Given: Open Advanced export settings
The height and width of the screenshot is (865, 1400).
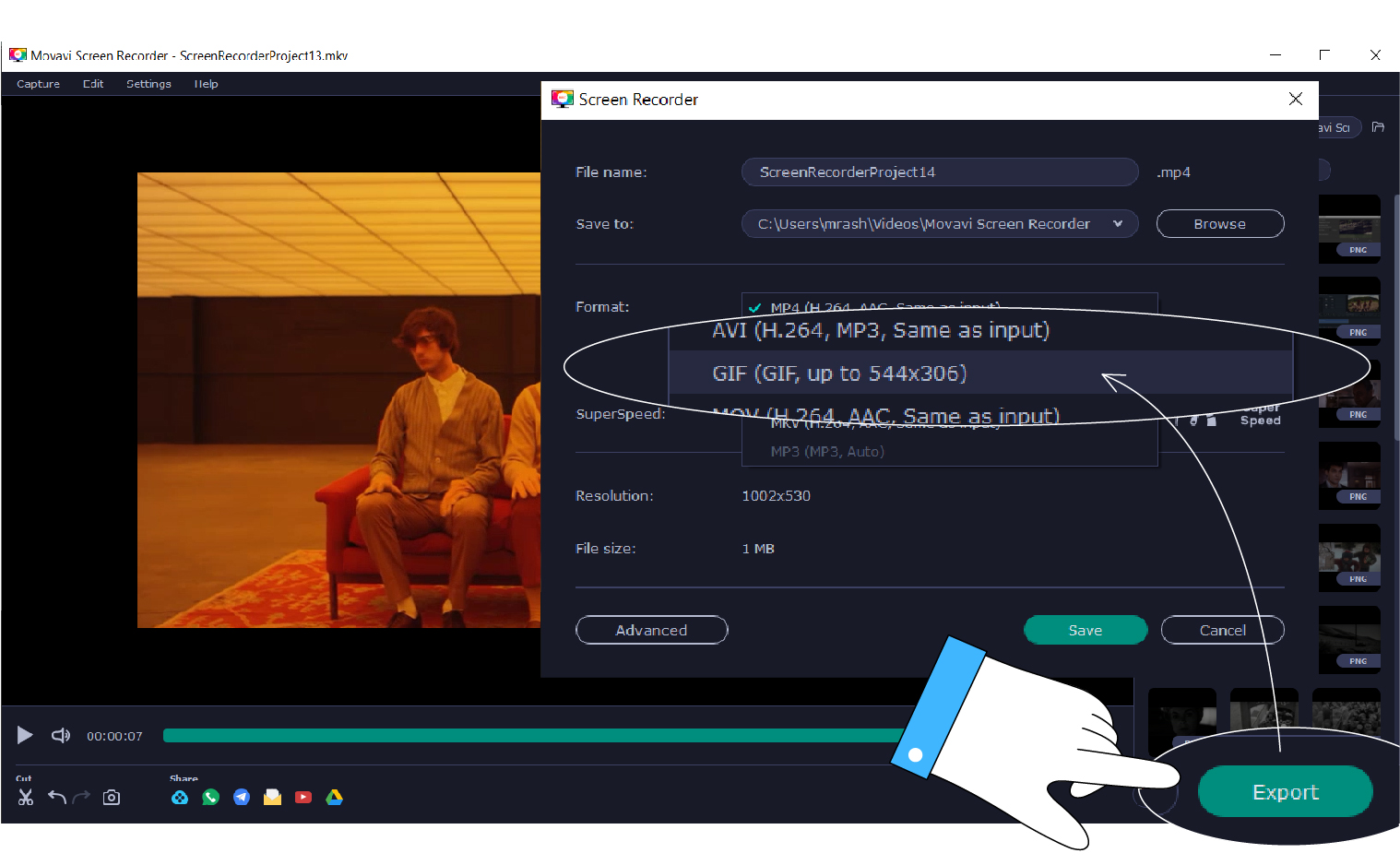Looking at the screenshot, I should (x=652, y=630).
